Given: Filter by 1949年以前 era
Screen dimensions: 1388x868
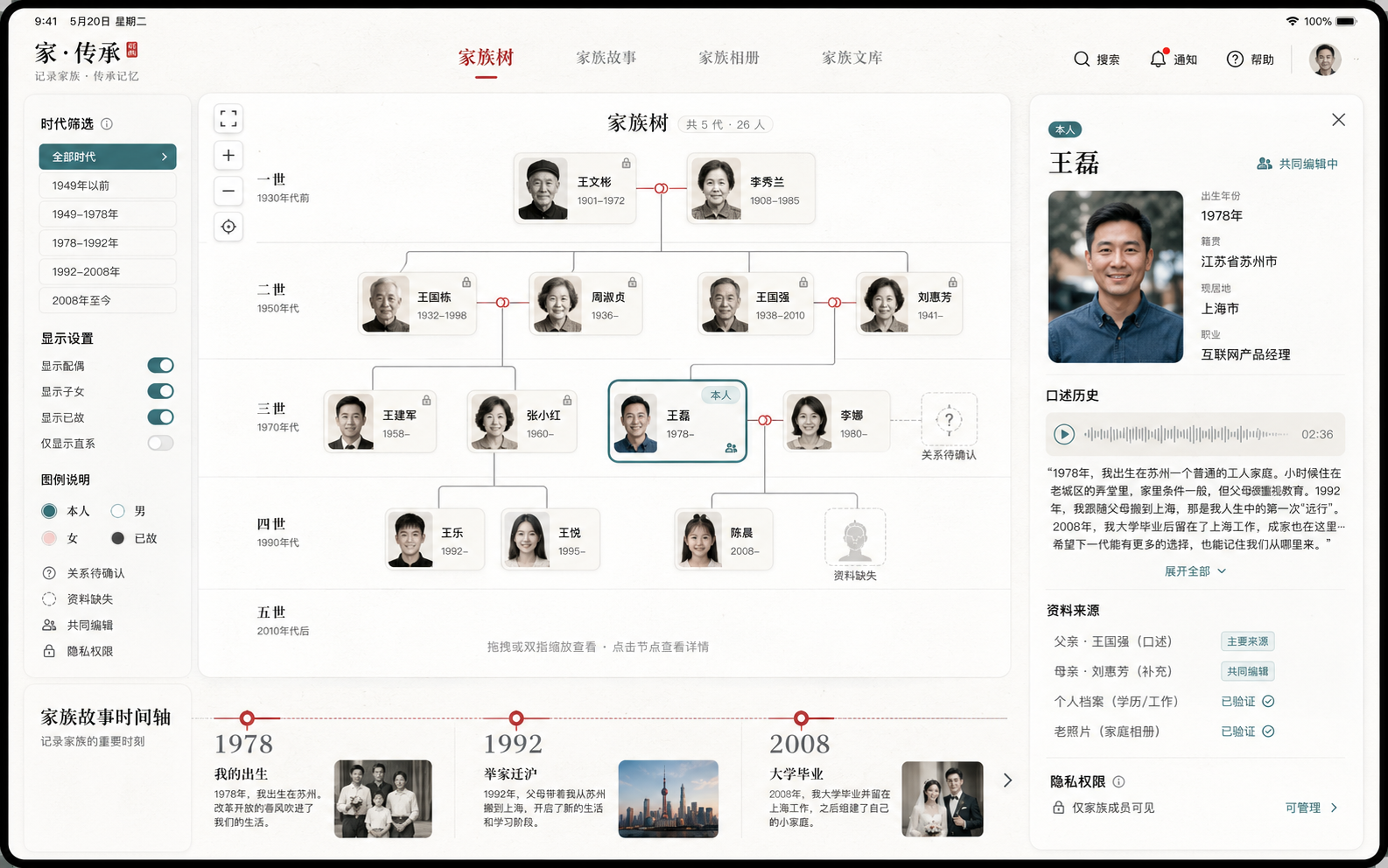Looking at the screenshot, I should pyautogui.click(x=108, y=185).
